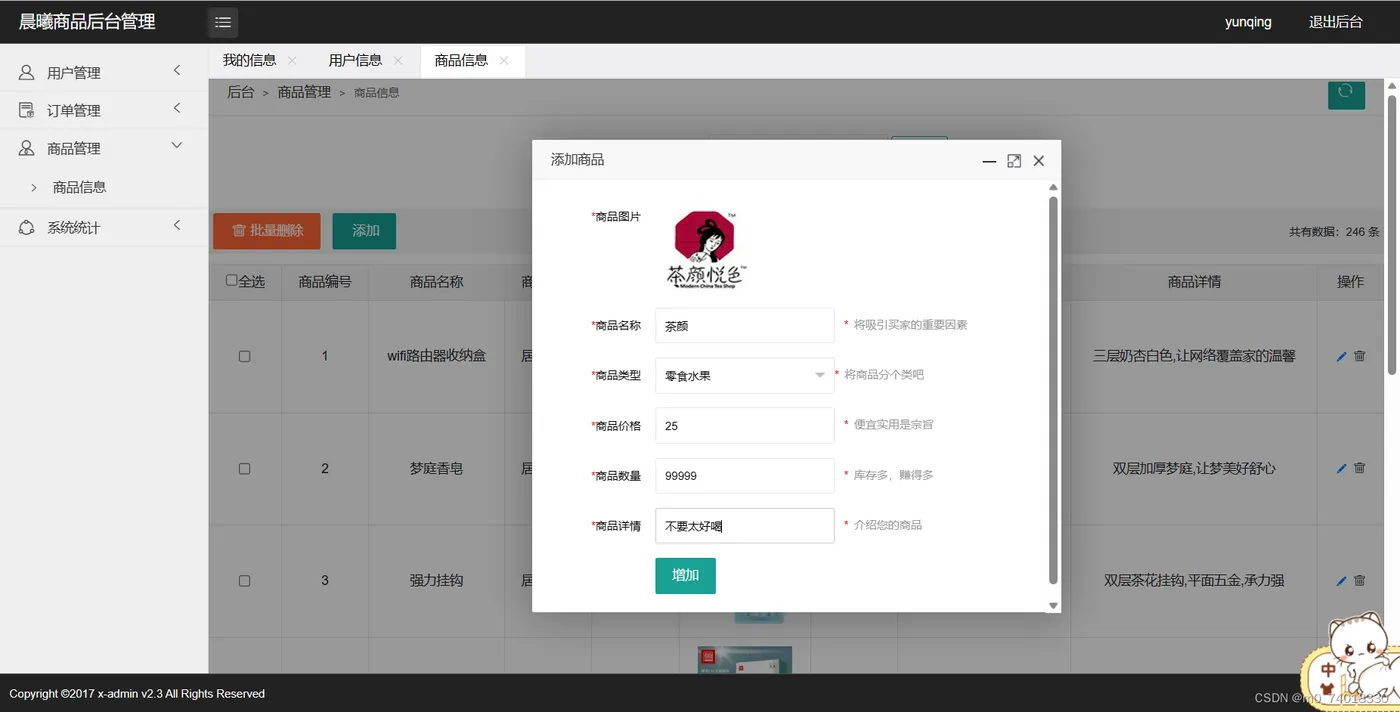Click 后台 in the breadcrumb
The image size is (1400, 712).
pos(240,92)
